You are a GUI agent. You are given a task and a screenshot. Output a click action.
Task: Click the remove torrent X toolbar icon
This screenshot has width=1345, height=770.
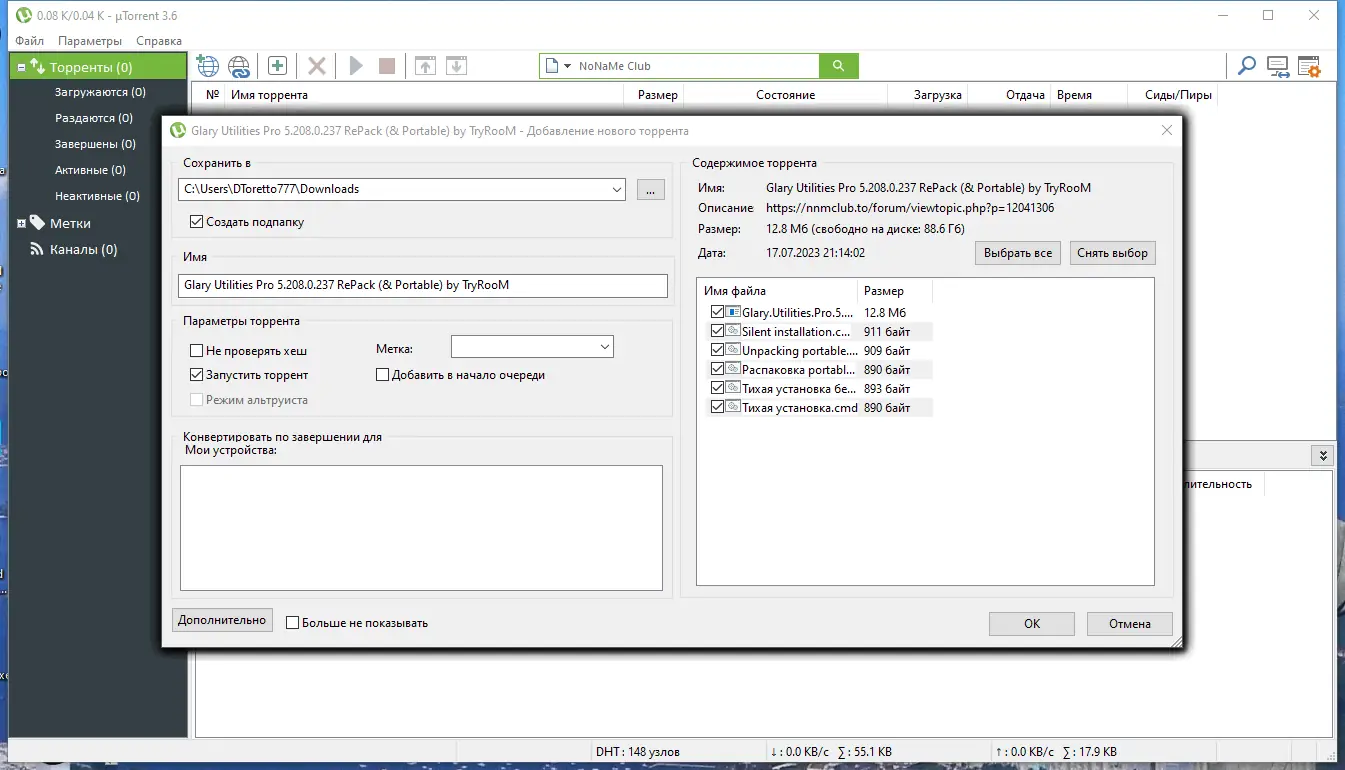tap(317, 66)
